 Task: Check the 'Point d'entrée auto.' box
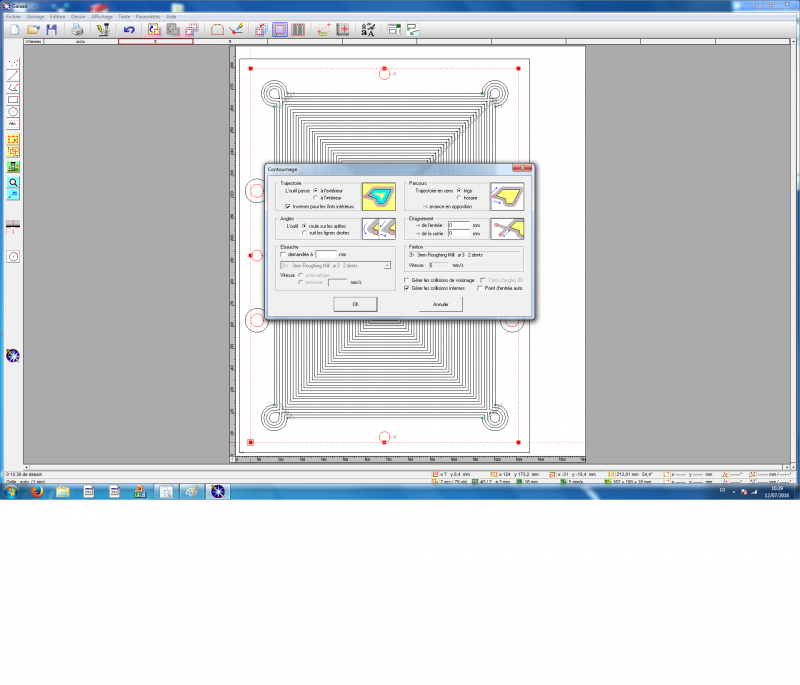480,288
